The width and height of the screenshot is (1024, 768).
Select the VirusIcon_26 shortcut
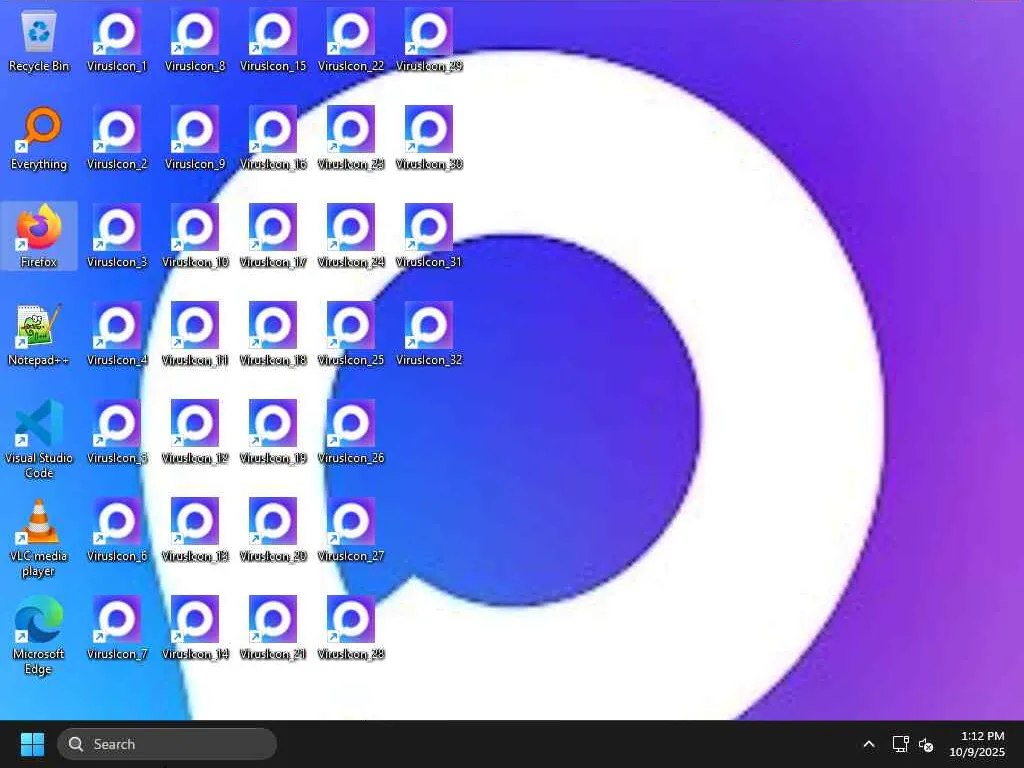tap(351, 432)
